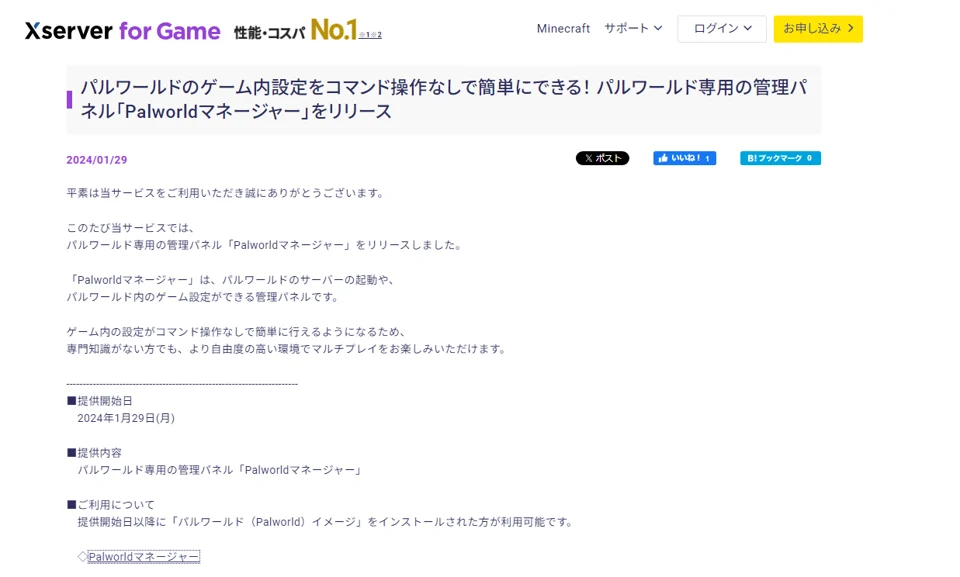Open the Palworldマネージャー link
The width and height of the screenshot is (960, 577).
[x=144, y=557]
